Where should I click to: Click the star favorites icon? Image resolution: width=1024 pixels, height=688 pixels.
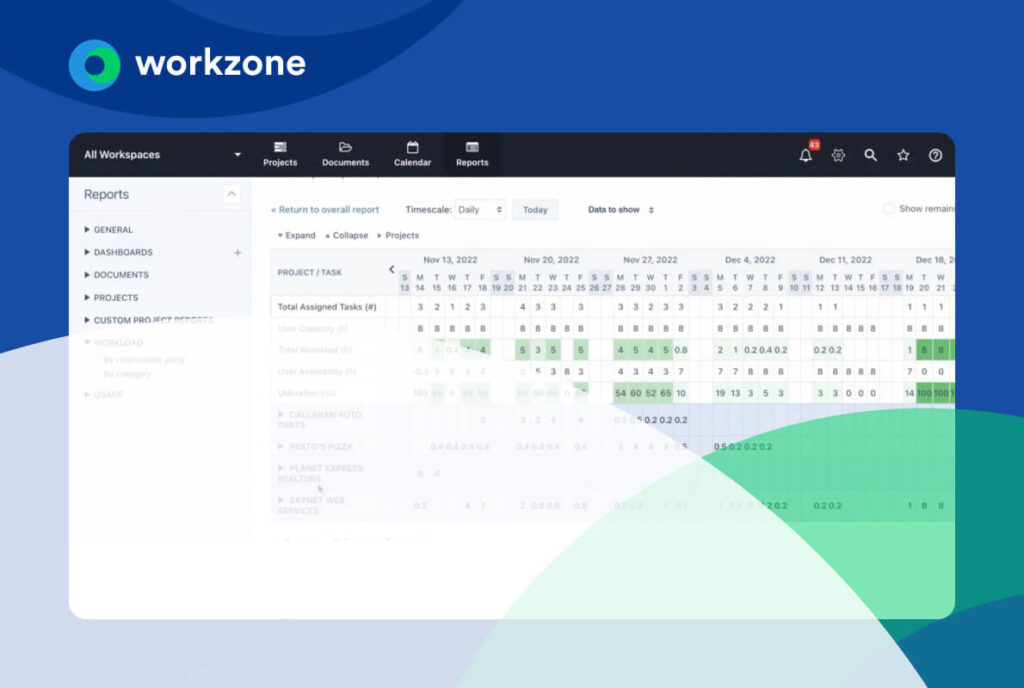point(903,155)
